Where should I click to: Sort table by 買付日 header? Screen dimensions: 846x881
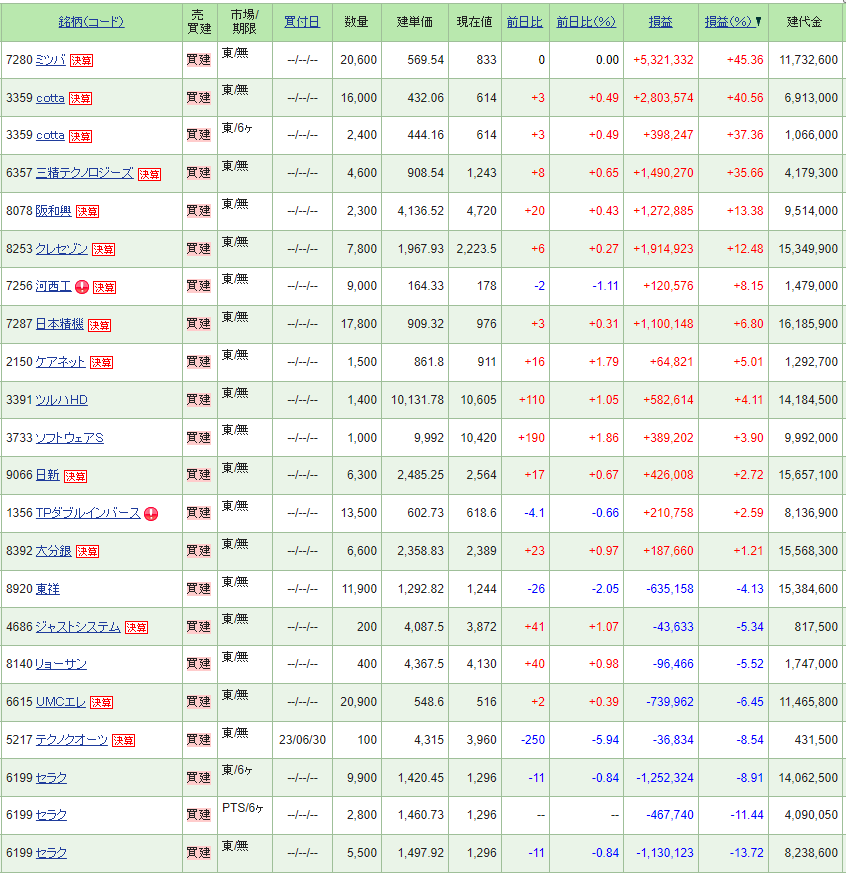(302, 22)
